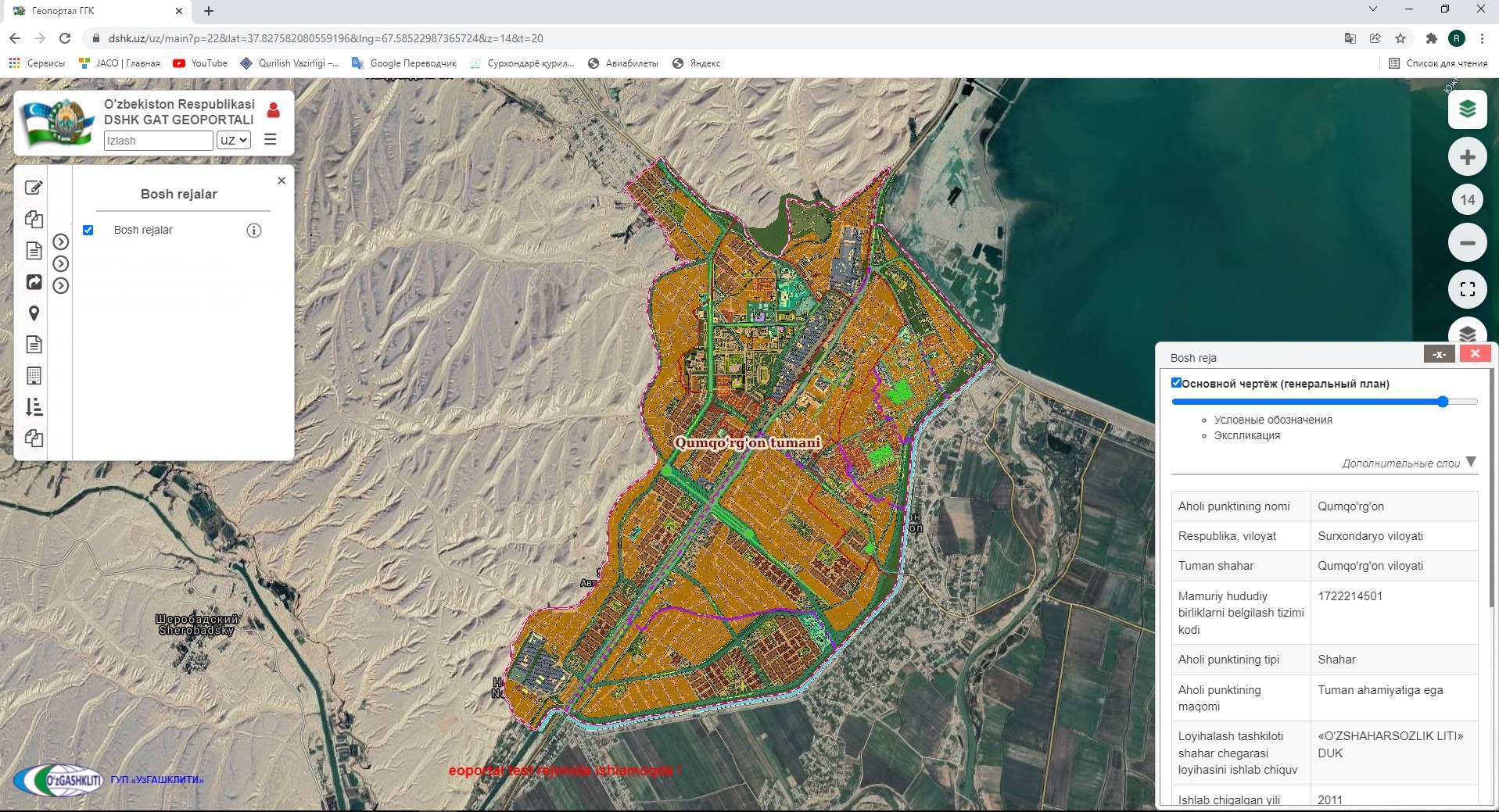Click the browser translate page icon
Image resolution: width=1499 pixels, height=812 pixels.
click(1350, 38)
